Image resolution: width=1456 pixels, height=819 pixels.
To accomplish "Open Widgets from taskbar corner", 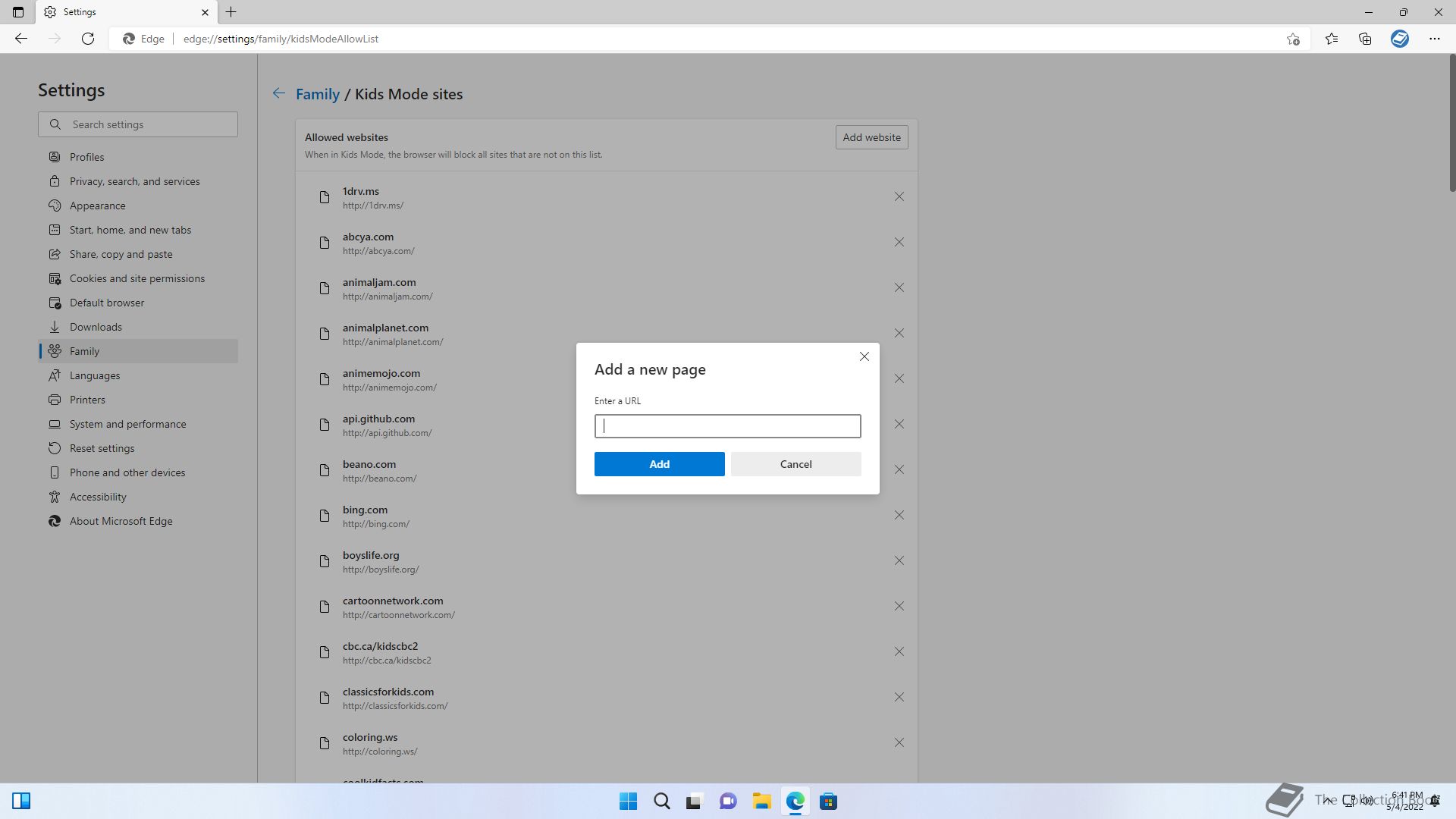I will pyautogui.click(x=21, y=801).
